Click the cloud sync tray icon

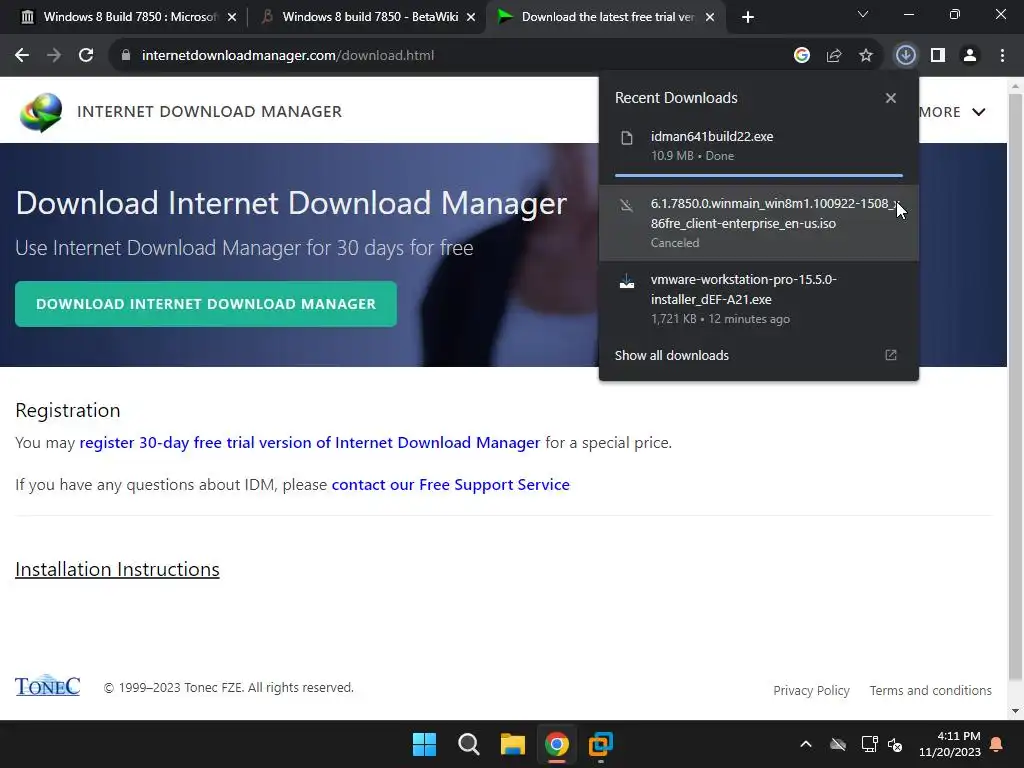[x=838, y=744]
